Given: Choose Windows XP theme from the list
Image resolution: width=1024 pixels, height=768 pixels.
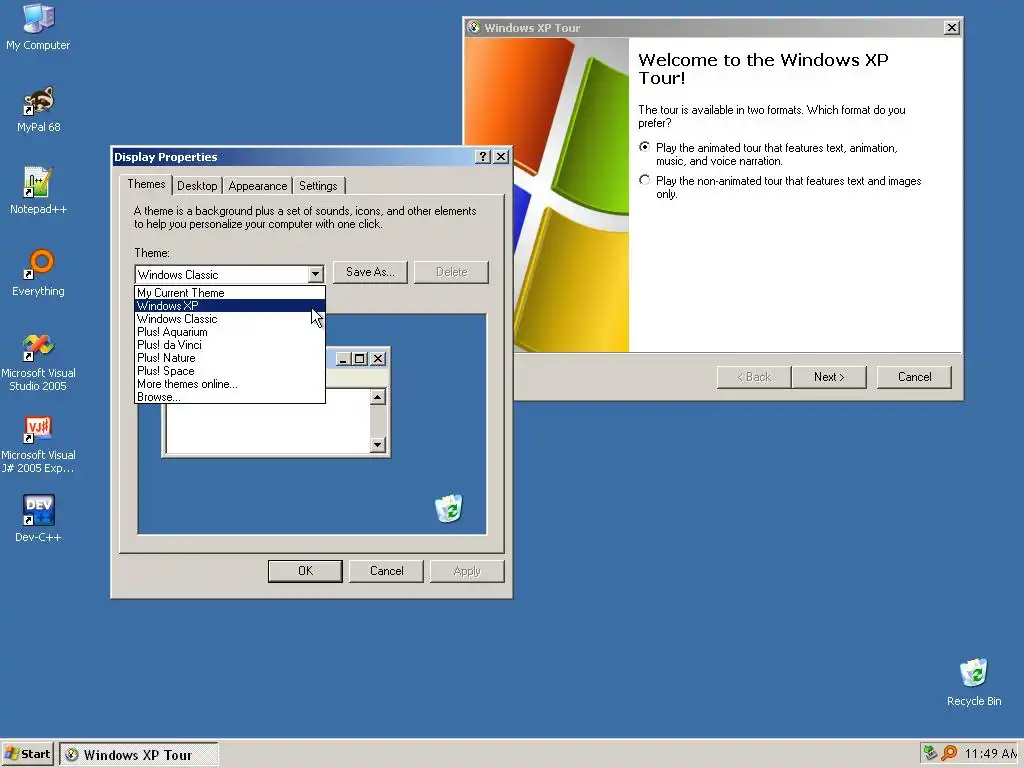Looking at the screenshot, I should coord(230,306).
